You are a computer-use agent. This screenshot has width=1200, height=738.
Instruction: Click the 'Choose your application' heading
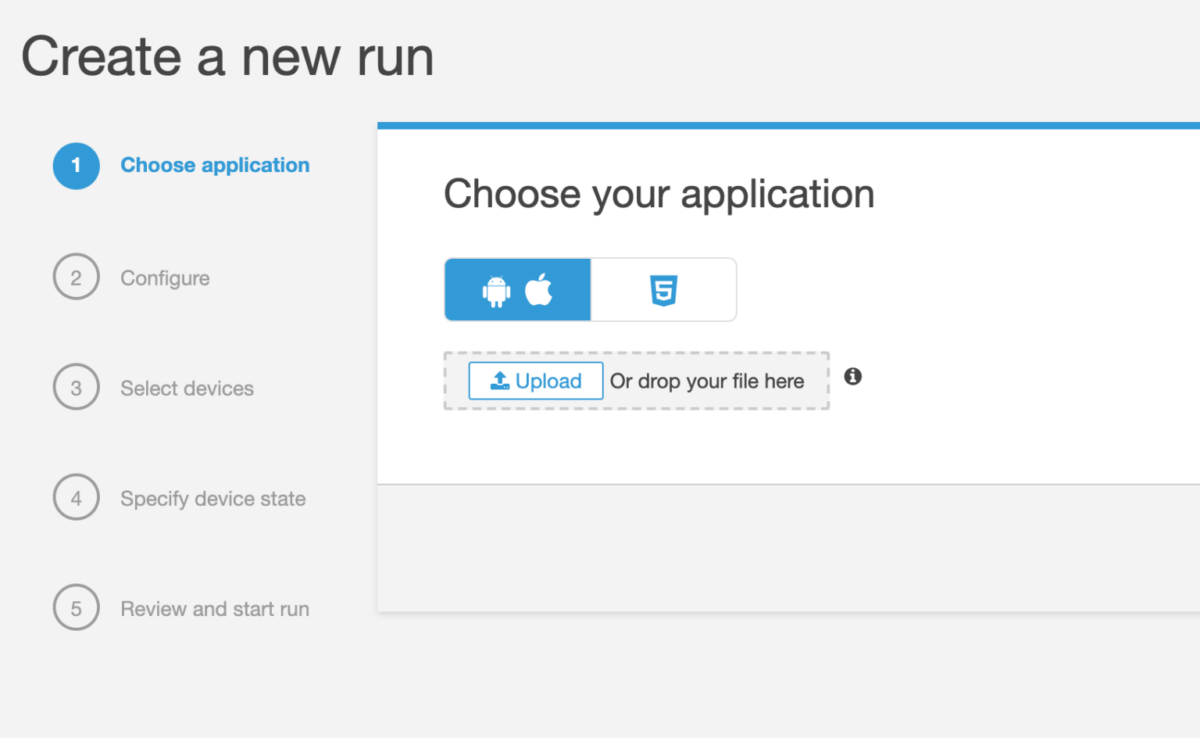pyautogui.click(x=659, y=194)
